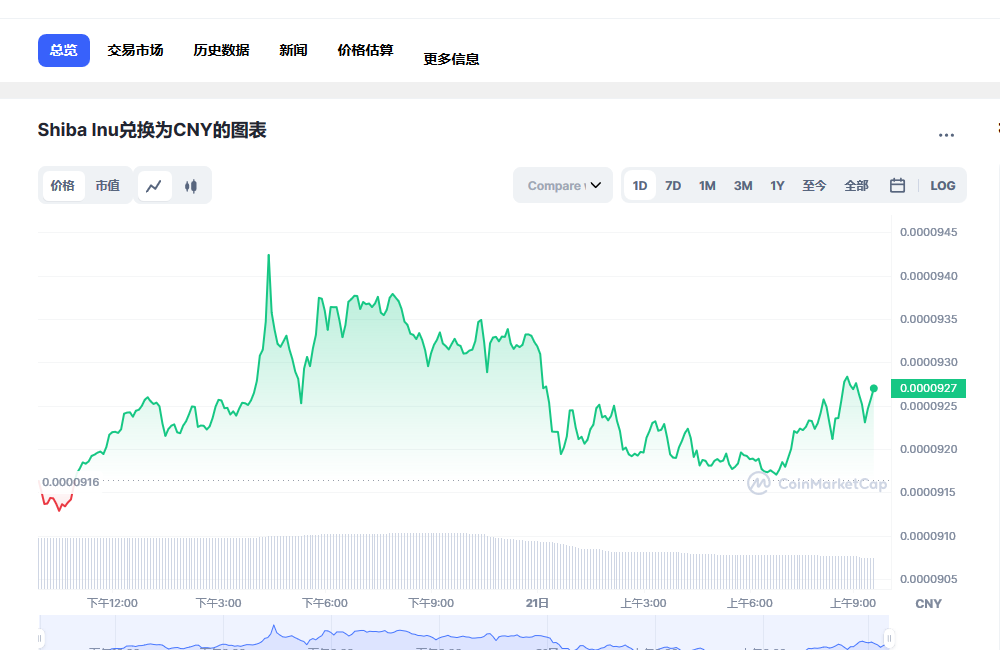This screenshot has width=1000, height=650.
Task: Select the 全部 all-time range
Action: 857,186
